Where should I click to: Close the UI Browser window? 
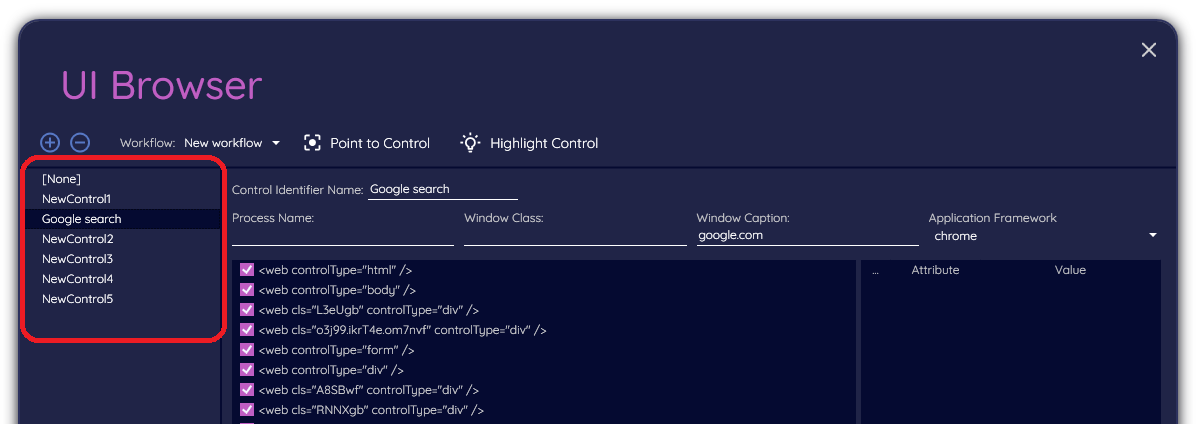[x=1149, y=50]
